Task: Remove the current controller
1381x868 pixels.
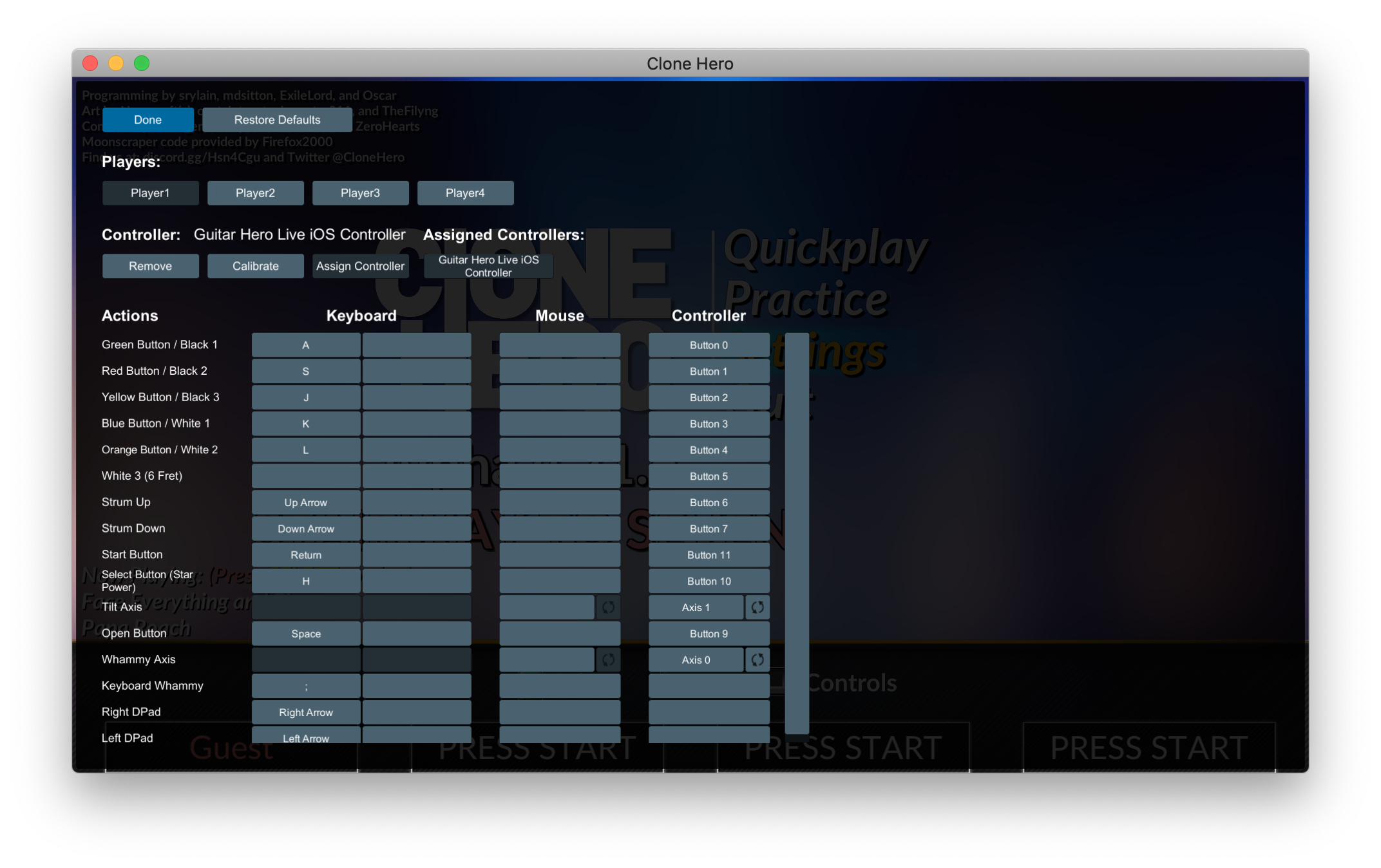Action: (x=150, y=266)
